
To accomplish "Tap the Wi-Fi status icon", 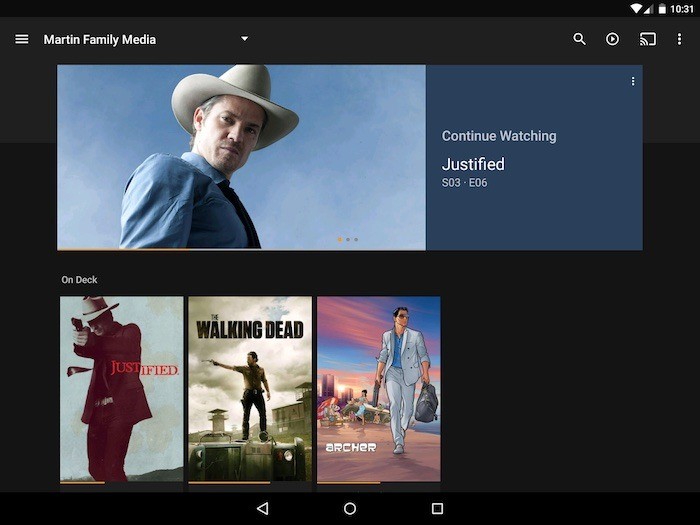I will (x=636, y=8).
